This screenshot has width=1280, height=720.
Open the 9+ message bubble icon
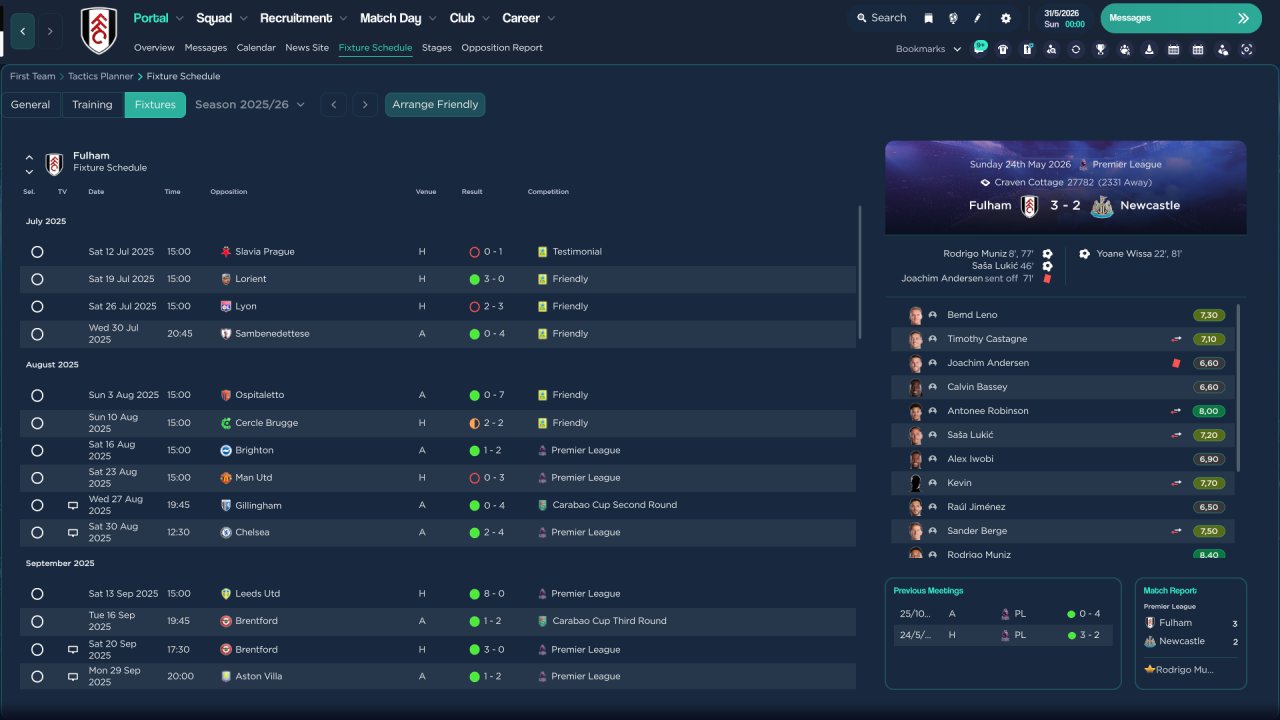point(979,47)
